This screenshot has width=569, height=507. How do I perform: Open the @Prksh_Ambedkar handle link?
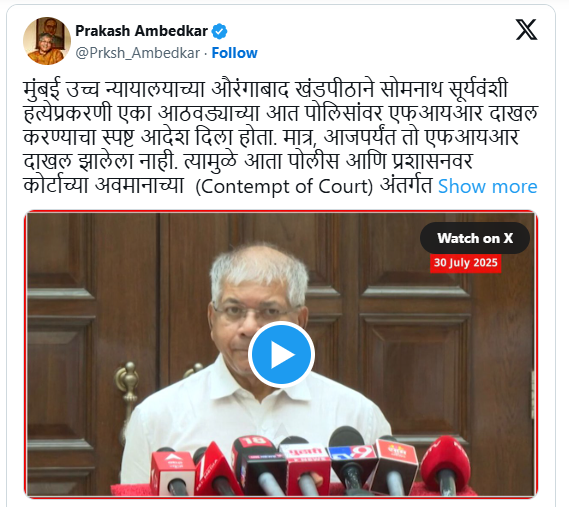138,53
